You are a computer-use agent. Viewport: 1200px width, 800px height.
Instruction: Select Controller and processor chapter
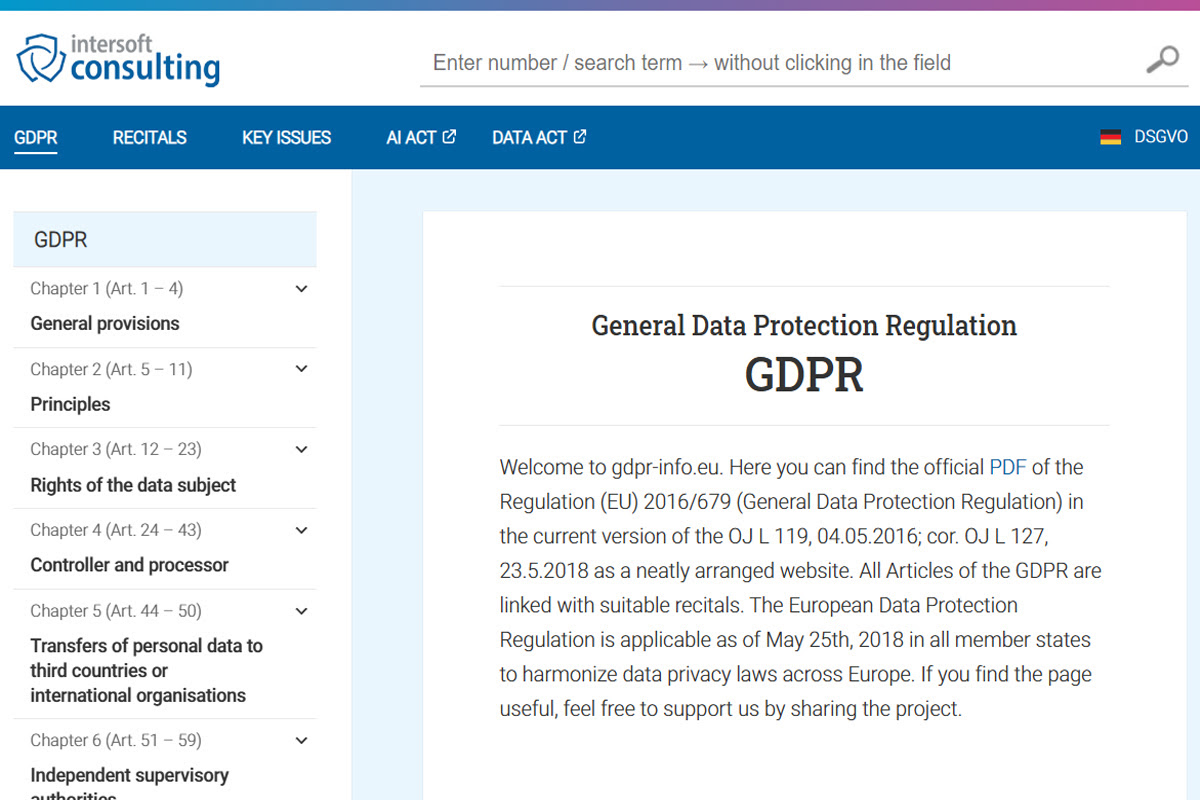[x=129, y=565]
